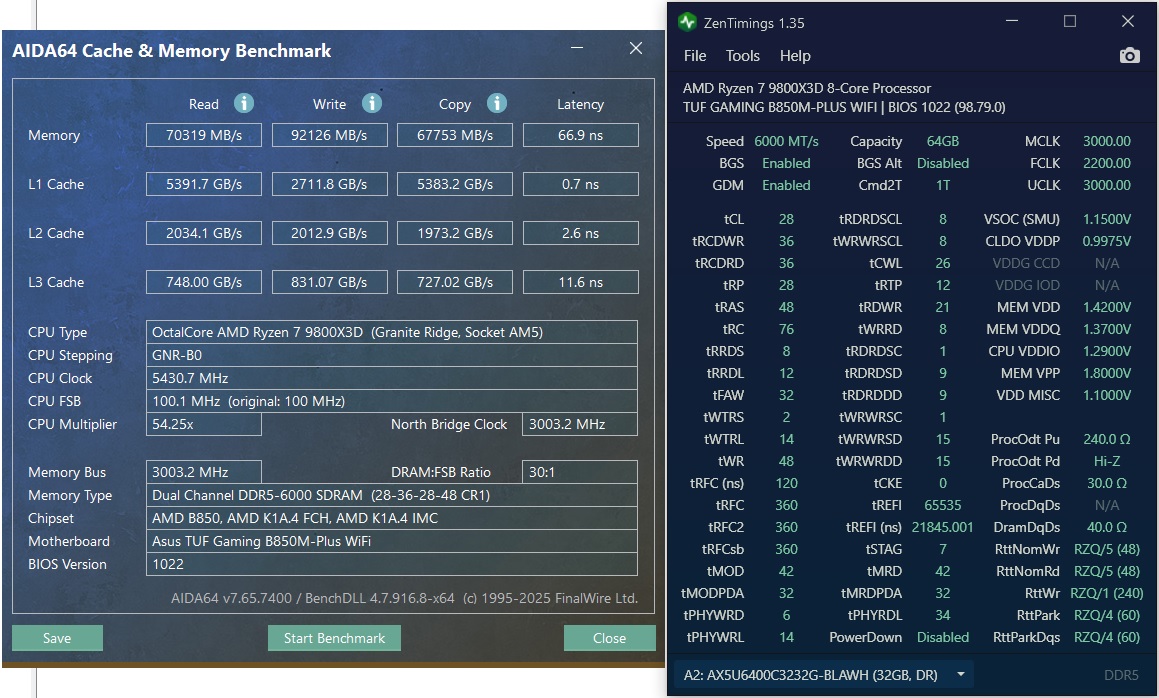The image size is (1159, 698).
Task: Open the File menu in ZenTimings
Action: 695,56
